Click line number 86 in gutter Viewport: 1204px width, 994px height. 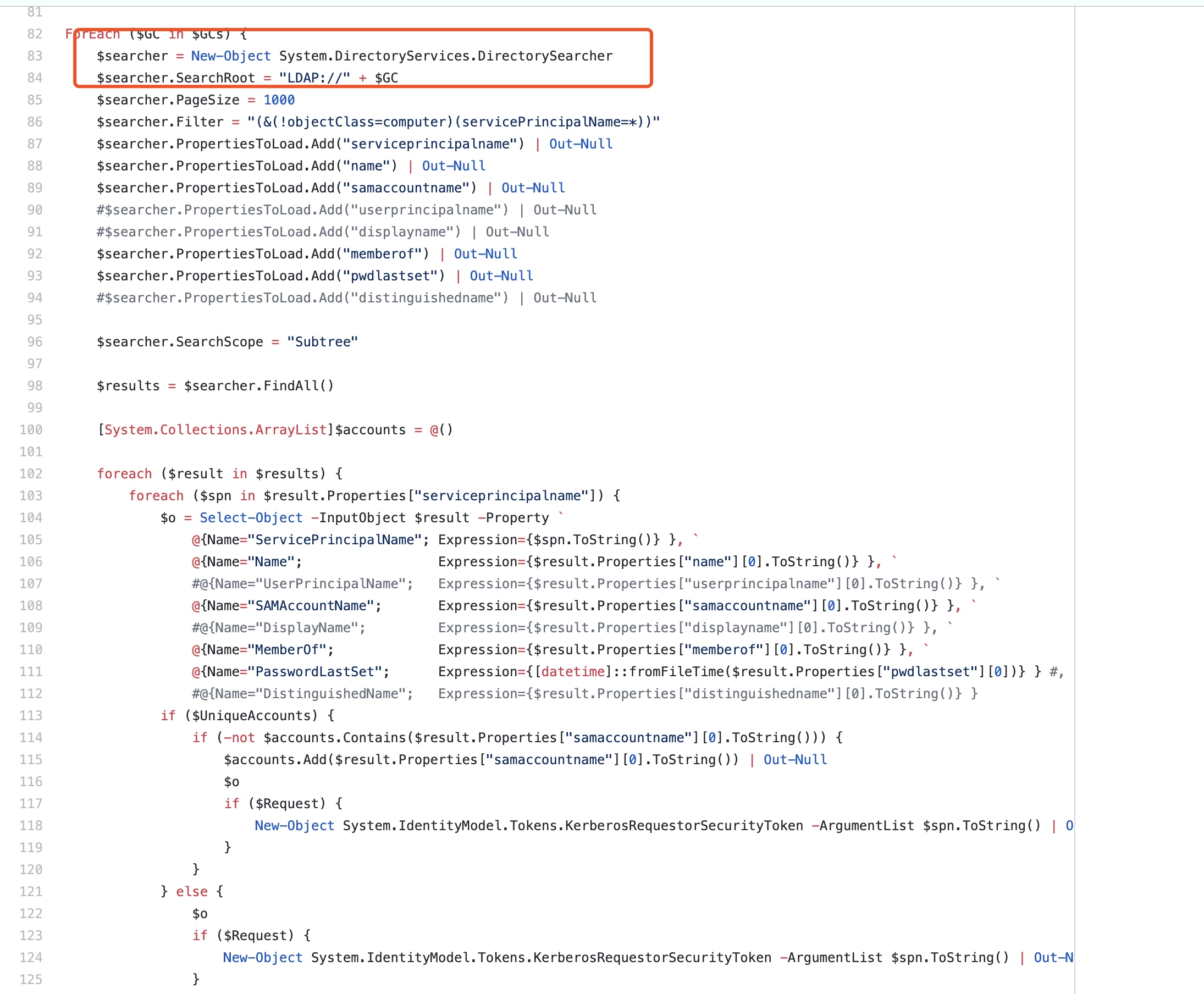pyautogui.click(x=34, y=122)
